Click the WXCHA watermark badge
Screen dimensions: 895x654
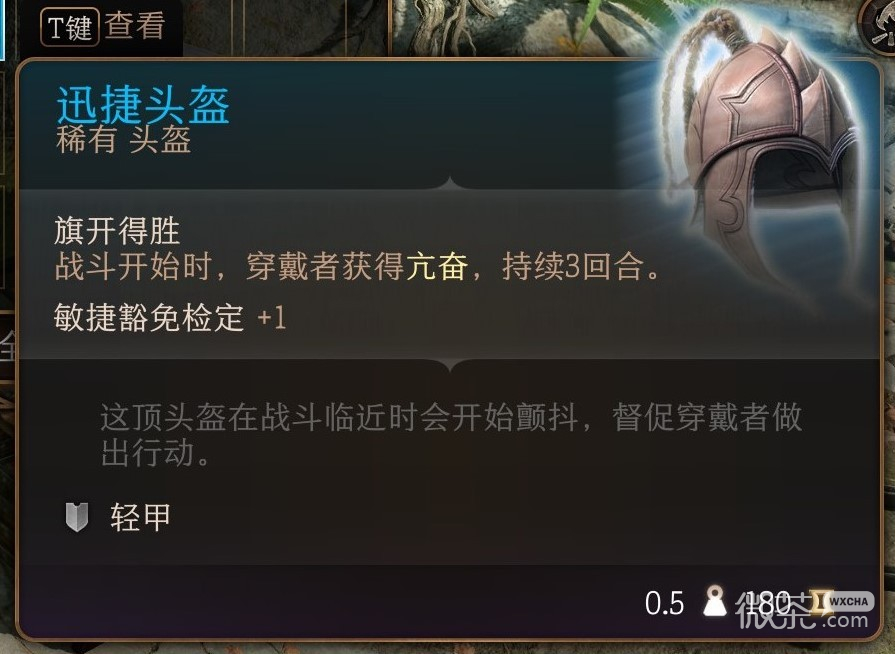click(849, 601)
